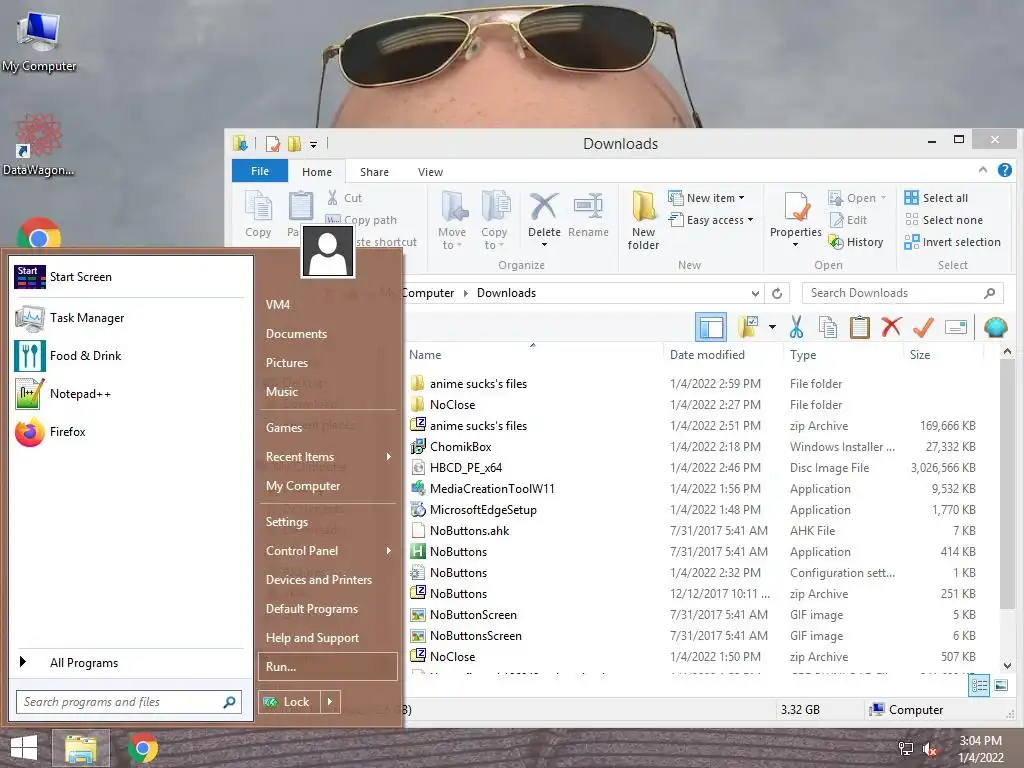
Task: Open Devices and Printers
Action: click(x=328, y=580)
